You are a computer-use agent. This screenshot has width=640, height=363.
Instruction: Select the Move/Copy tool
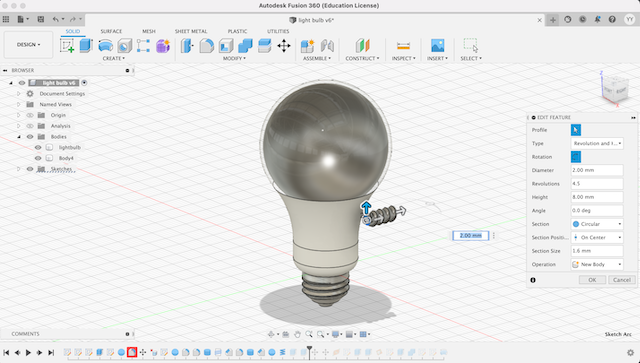[284, 45]
